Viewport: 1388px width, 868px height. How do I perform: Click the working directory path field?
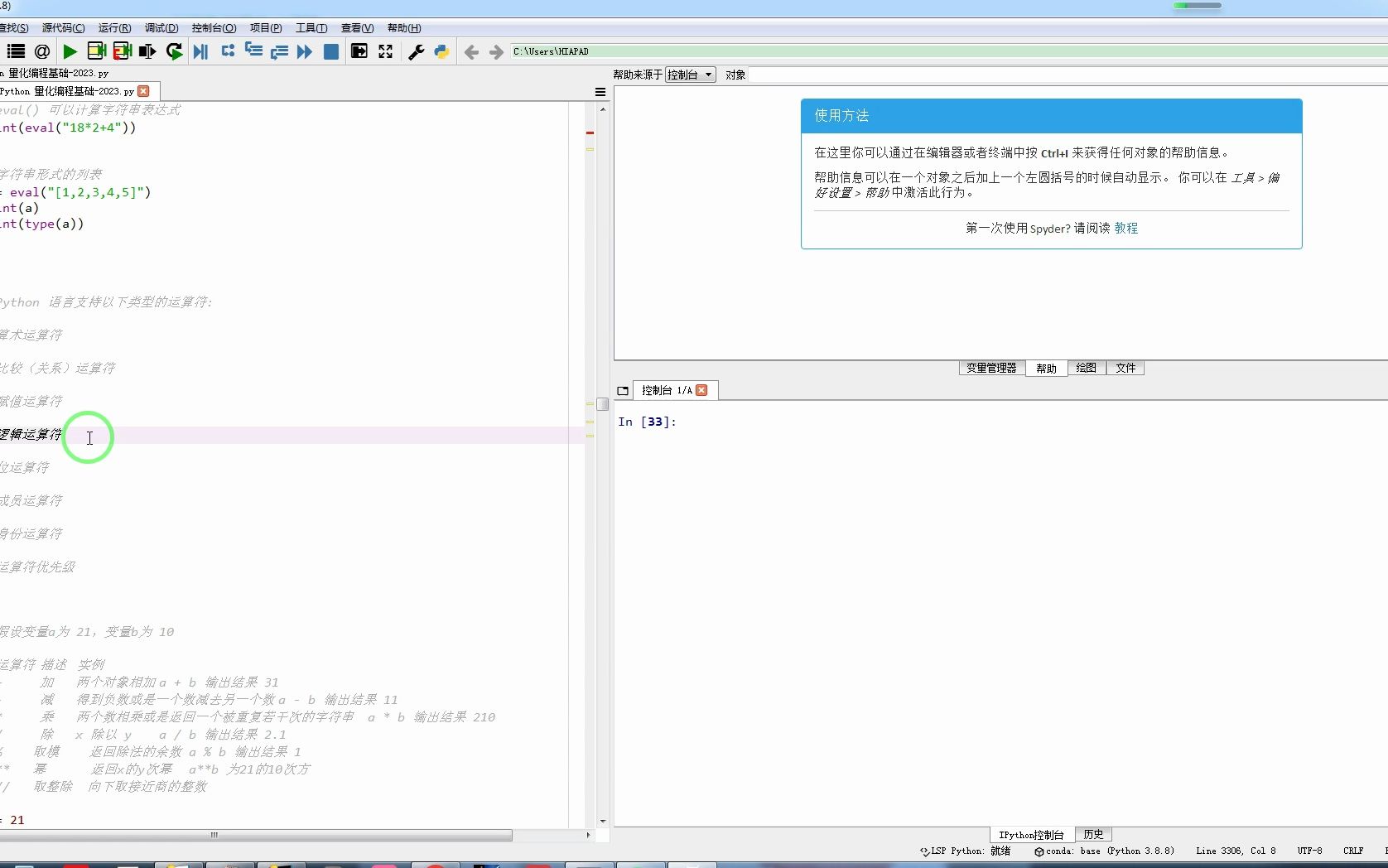[948, 51]
